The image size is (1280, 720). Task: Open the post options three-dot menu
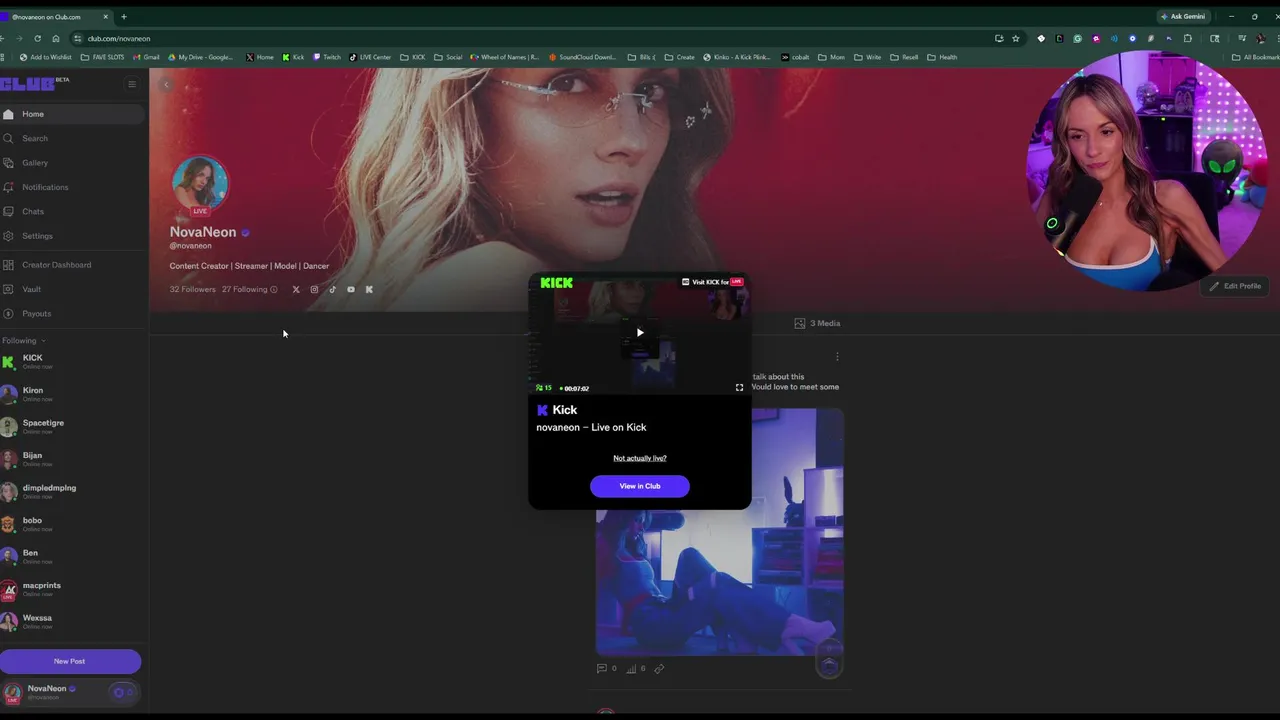click(x=837, y=356)
